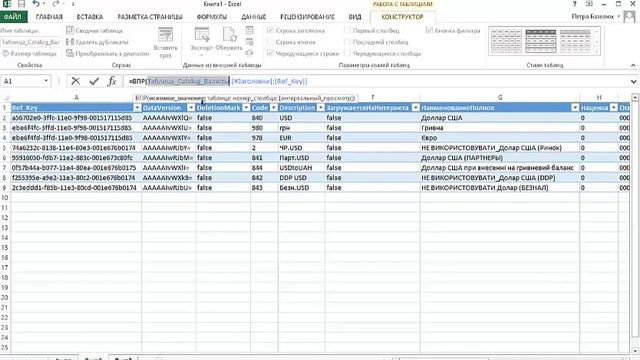
Task: Click cell with code 978
Action: pyautogui.click(x=264, y=138)
